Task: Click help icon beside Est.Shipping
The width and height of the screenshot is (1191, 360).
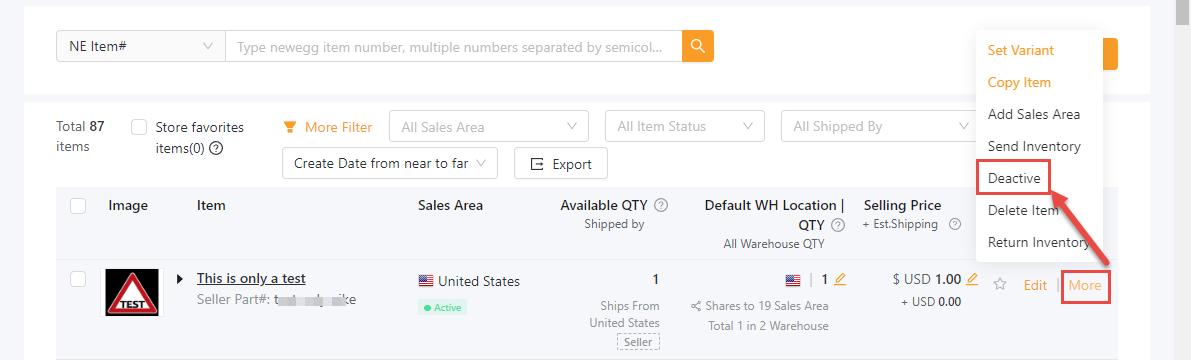Action: (956, 224)
